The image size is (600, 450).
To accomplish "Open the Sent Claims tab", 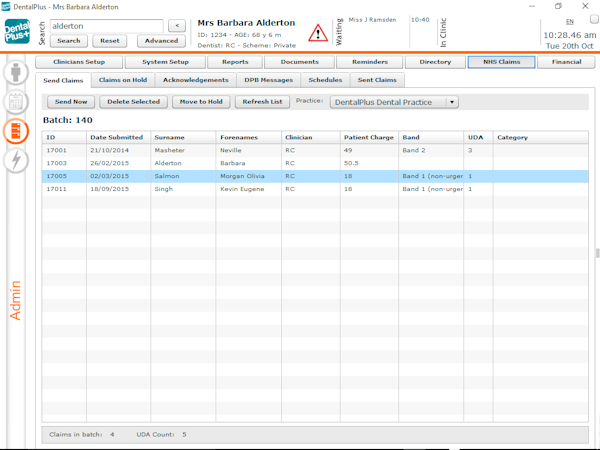I will 376,80.
